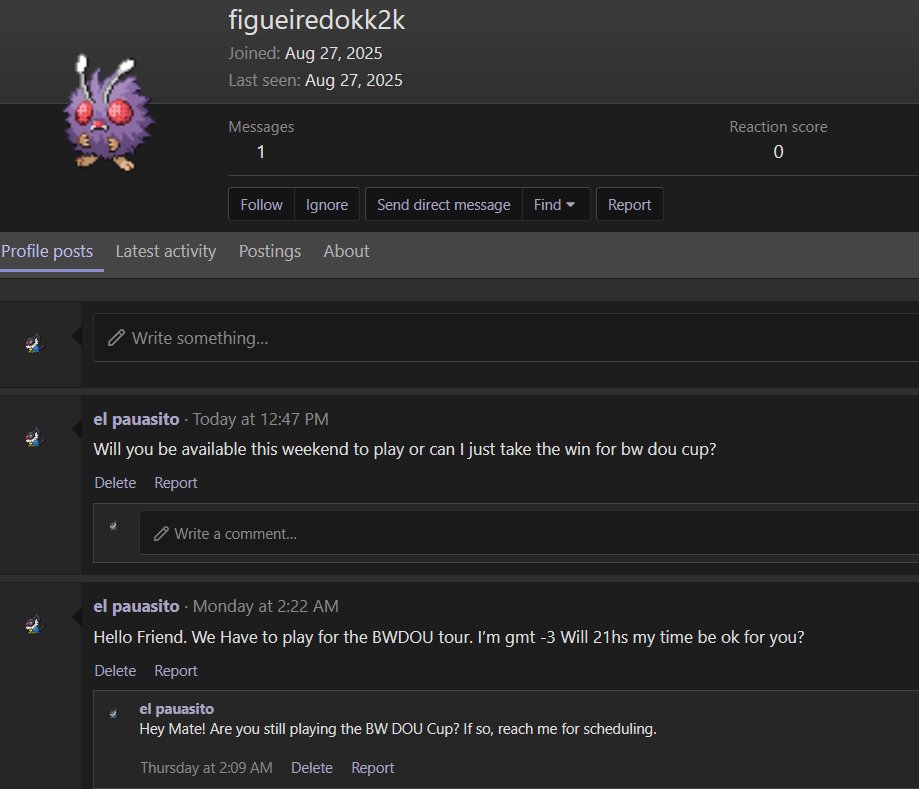Delete the Thursday at 2:09 AM comment
The height and width of the screenshot is (789, 919).
coord(312,768)
